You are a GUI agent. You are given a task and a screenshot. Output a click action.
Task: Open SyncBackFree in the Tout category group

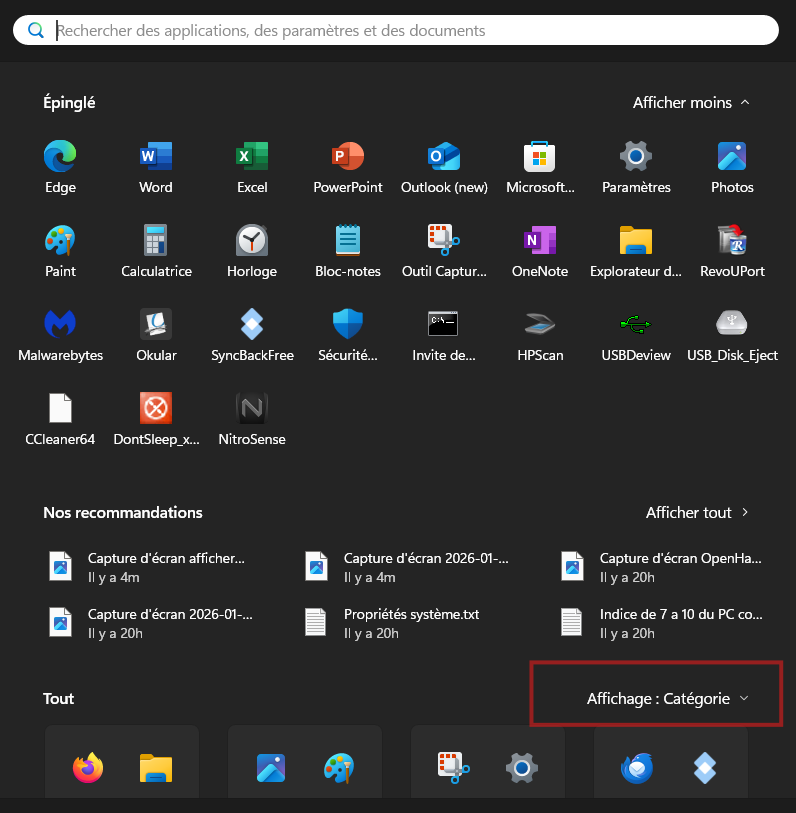coord(705,768)
